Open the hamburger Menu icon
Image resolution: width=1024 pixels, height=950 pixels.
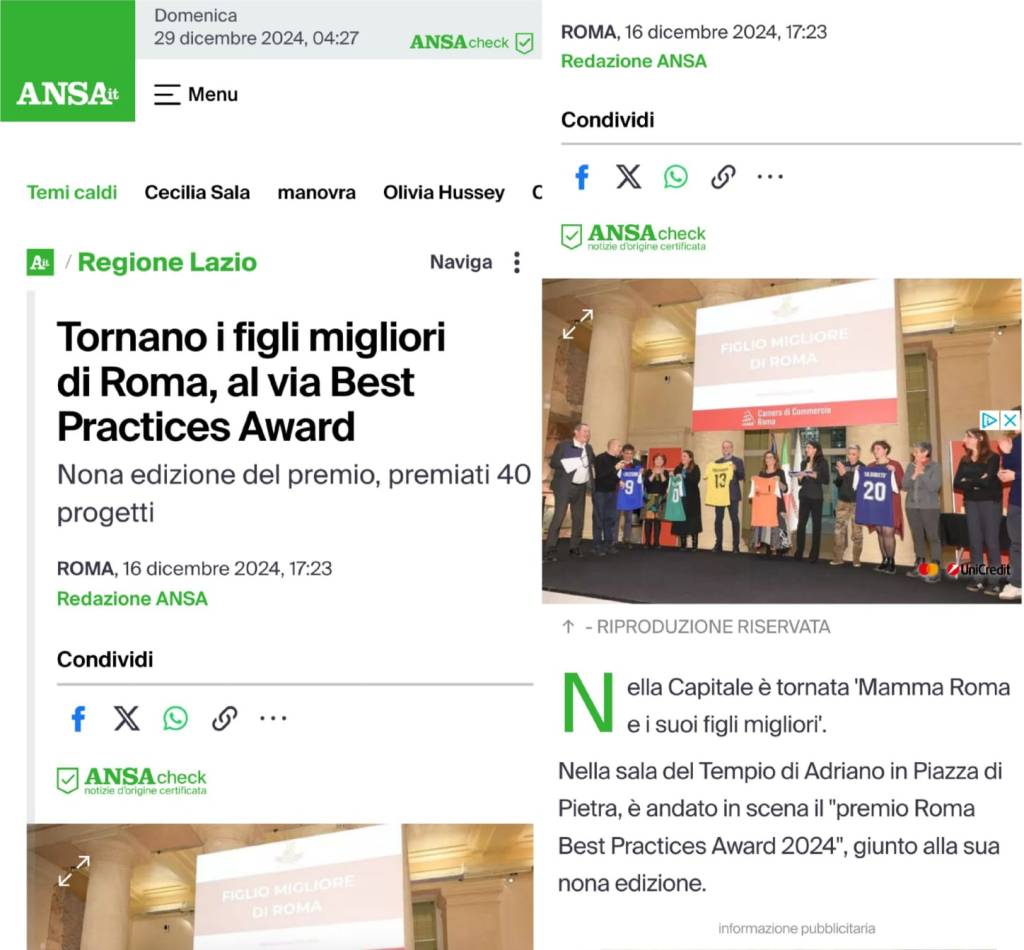167,95
